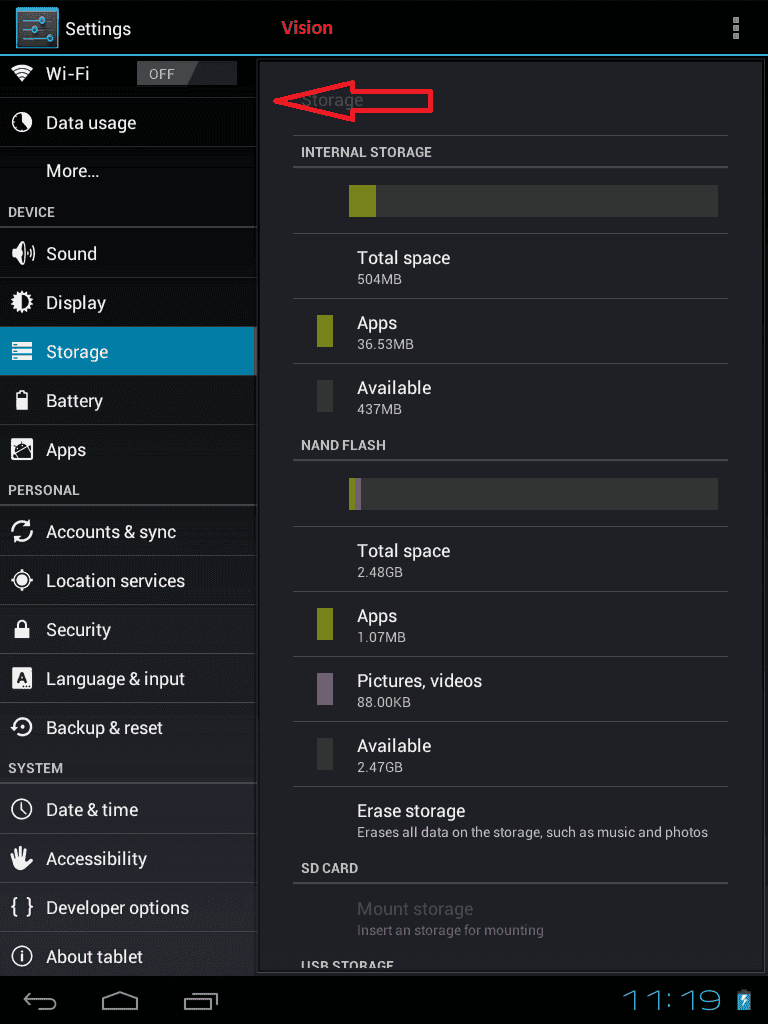The height and width of the screenshot is (1024, 768).
Task: Open NAND flash Pictures, videos entry
Action: pos(510,690)
